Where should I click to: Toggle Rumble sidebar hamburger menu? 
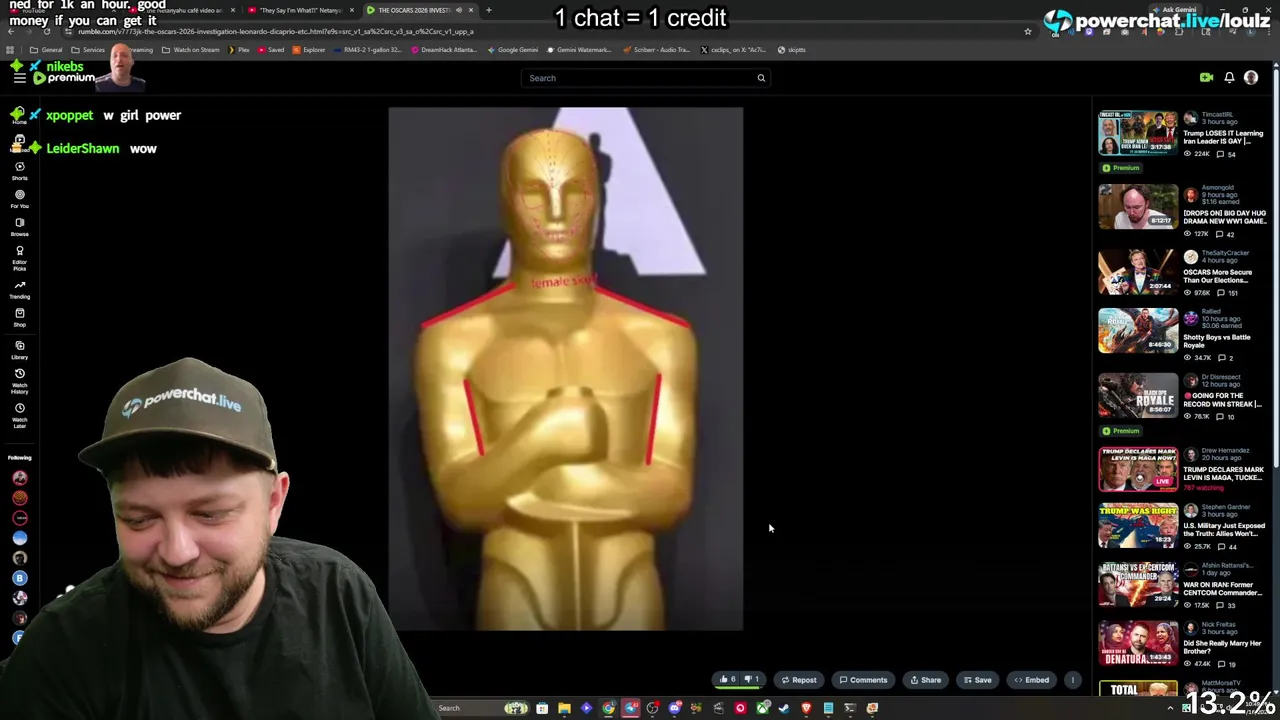(19, 77)
